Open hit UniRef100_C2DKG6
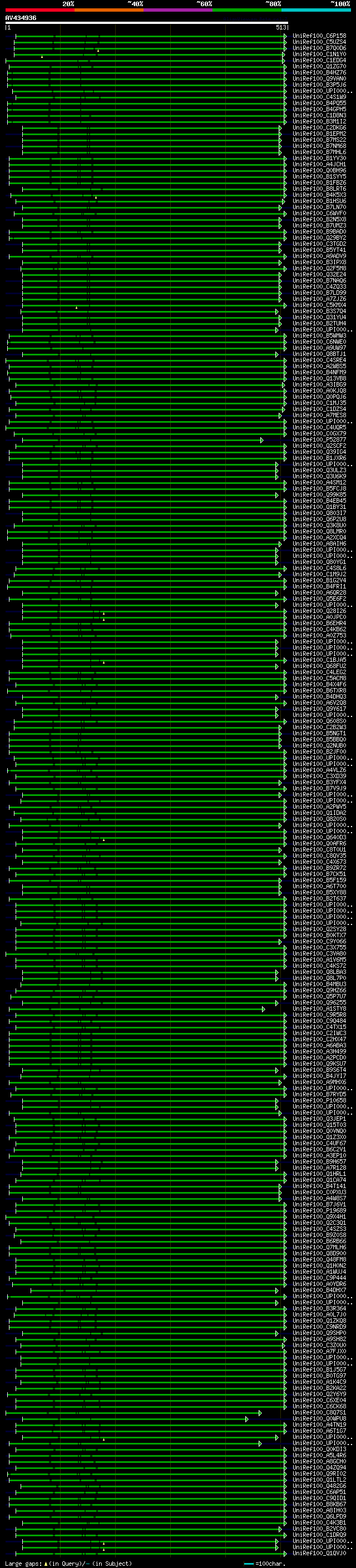The image size is (356, 1568). [319, 127]
